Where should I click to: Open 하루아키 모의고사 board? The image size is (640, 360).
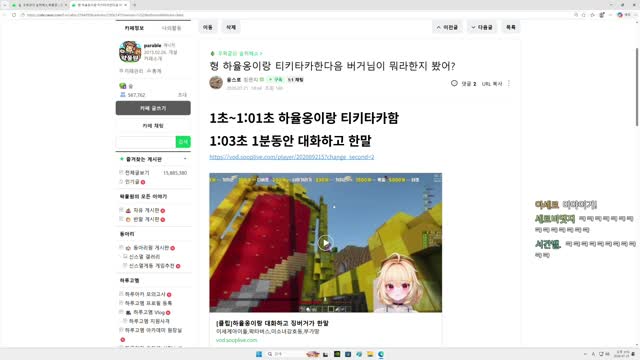coord(145,294)
